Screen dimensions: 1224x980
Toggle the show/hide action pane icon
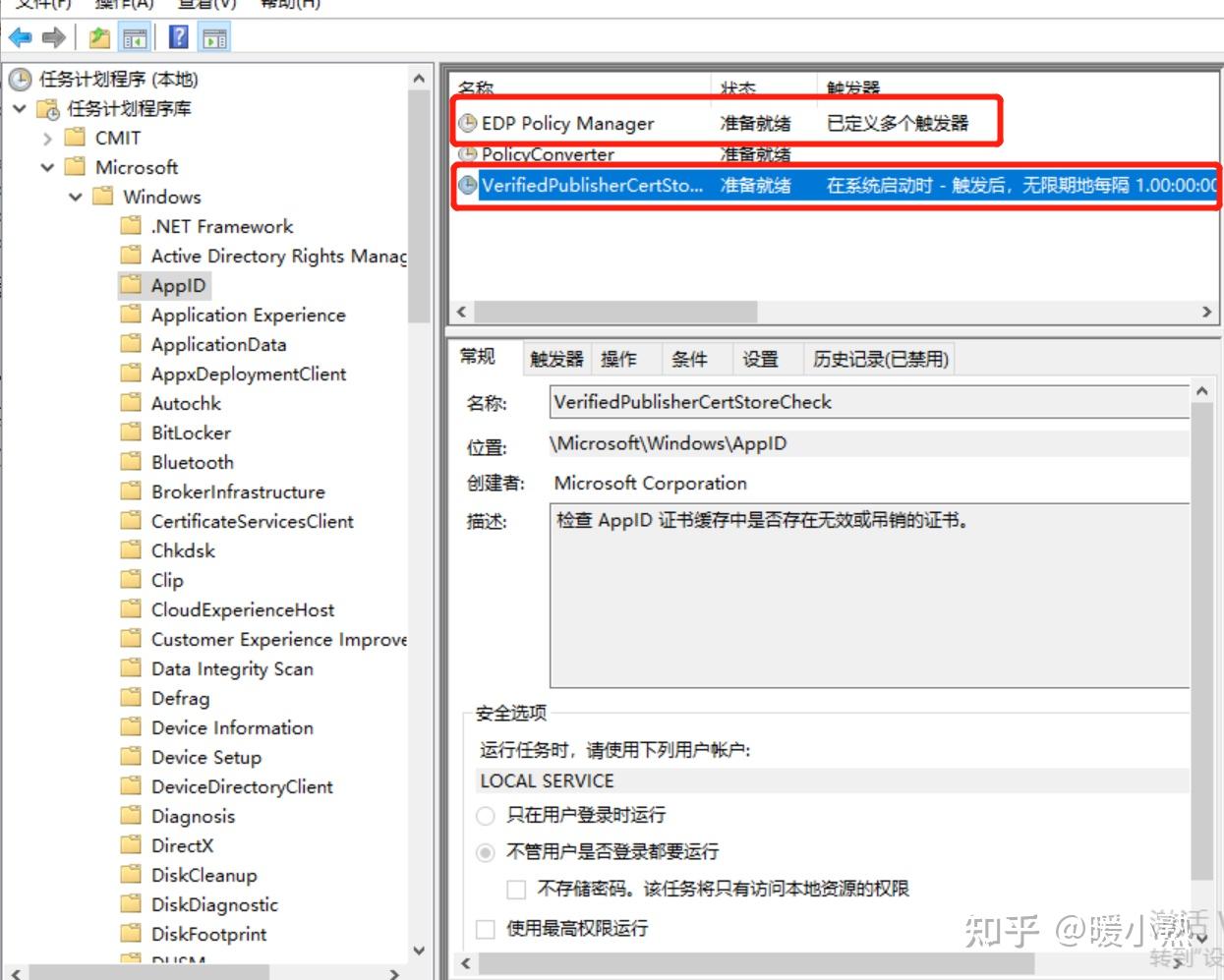(x=212, y=37)
